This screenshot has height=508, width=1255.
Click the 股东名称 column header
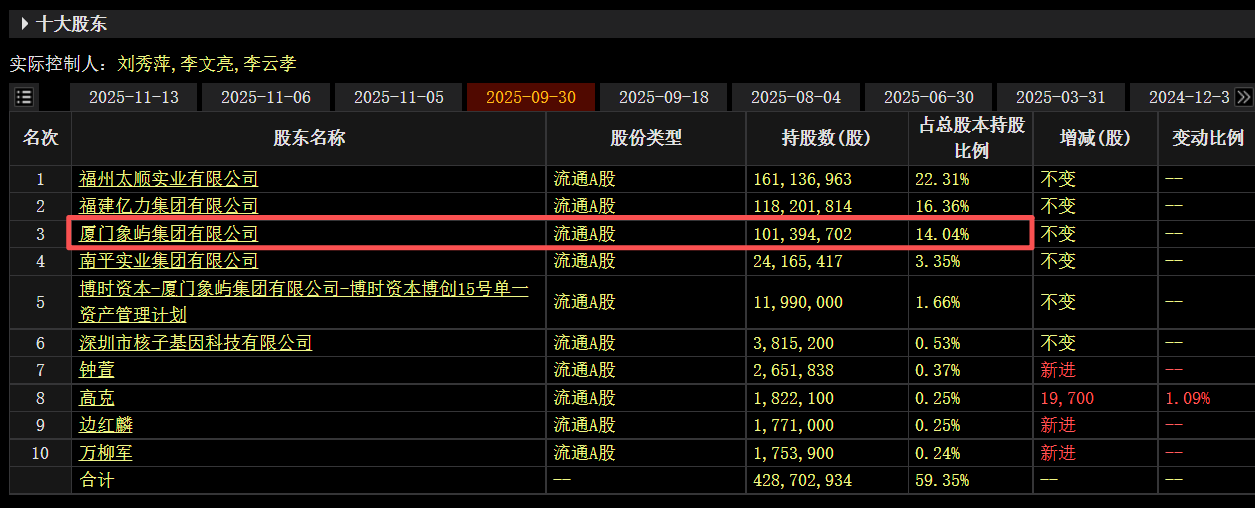pos(309,139)
